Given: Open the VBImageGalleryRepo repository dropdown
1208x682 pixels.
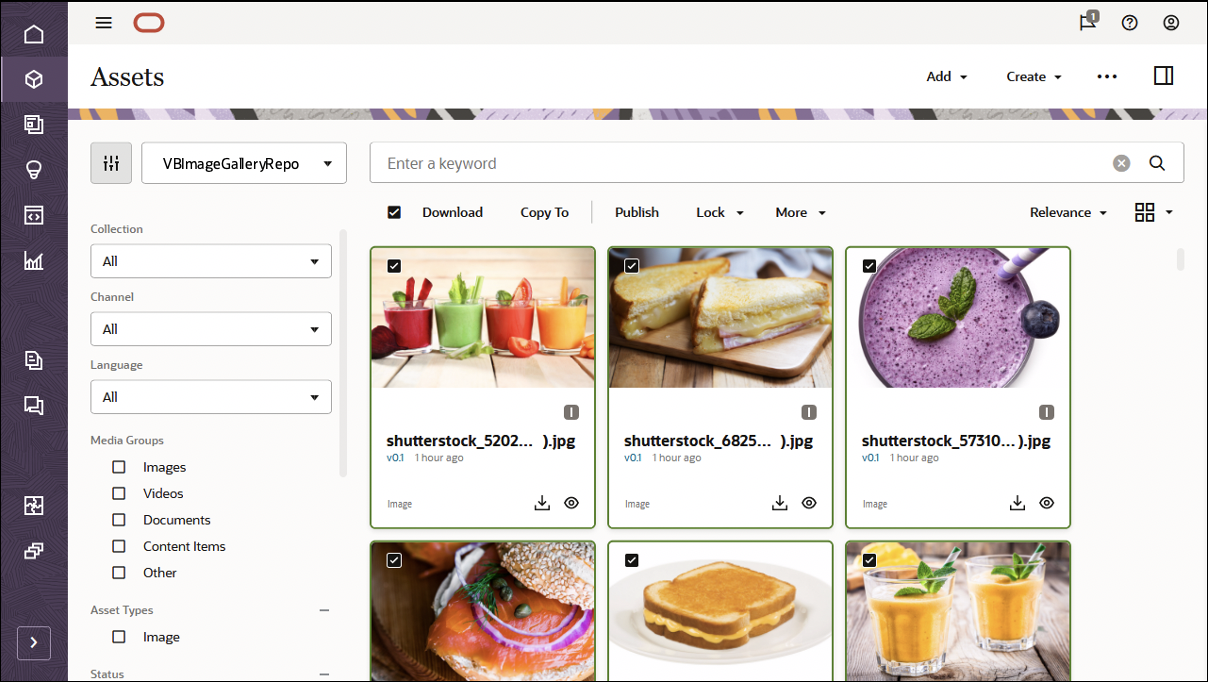Looking at the screenshot, I should pos(244,163).
